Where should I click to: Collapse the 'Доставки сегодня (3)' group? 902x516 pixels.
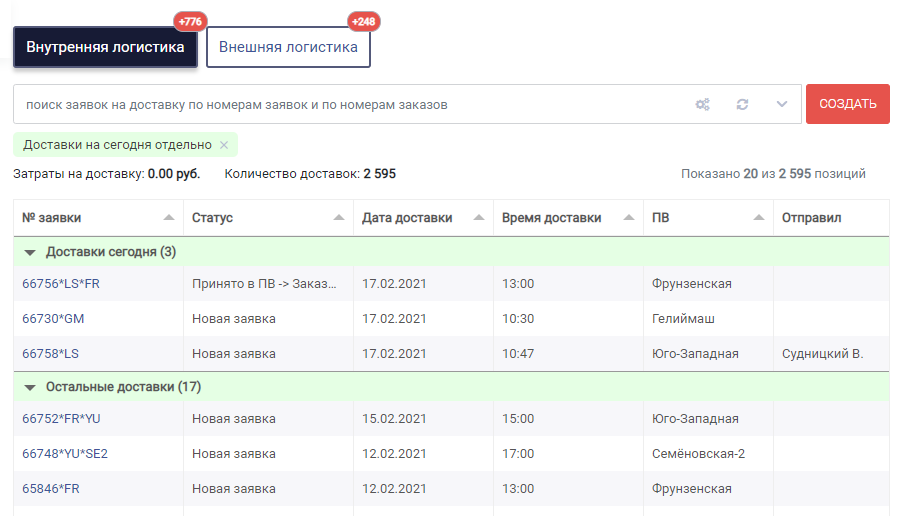(30, 253)
